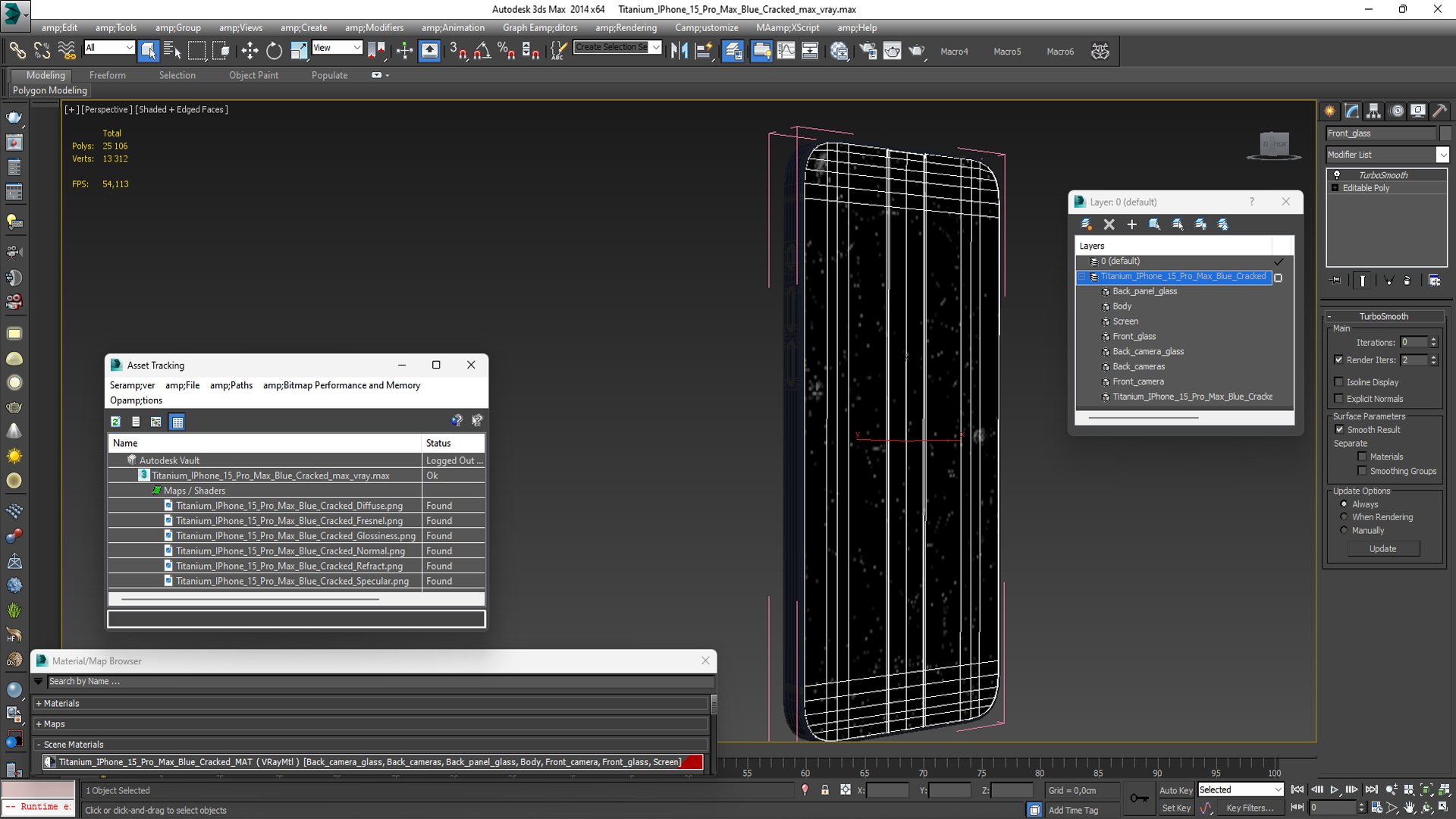Click Add layer plus icon in Layer dialog
This screenshot has width=1456, height=819.
point(1131,224)
